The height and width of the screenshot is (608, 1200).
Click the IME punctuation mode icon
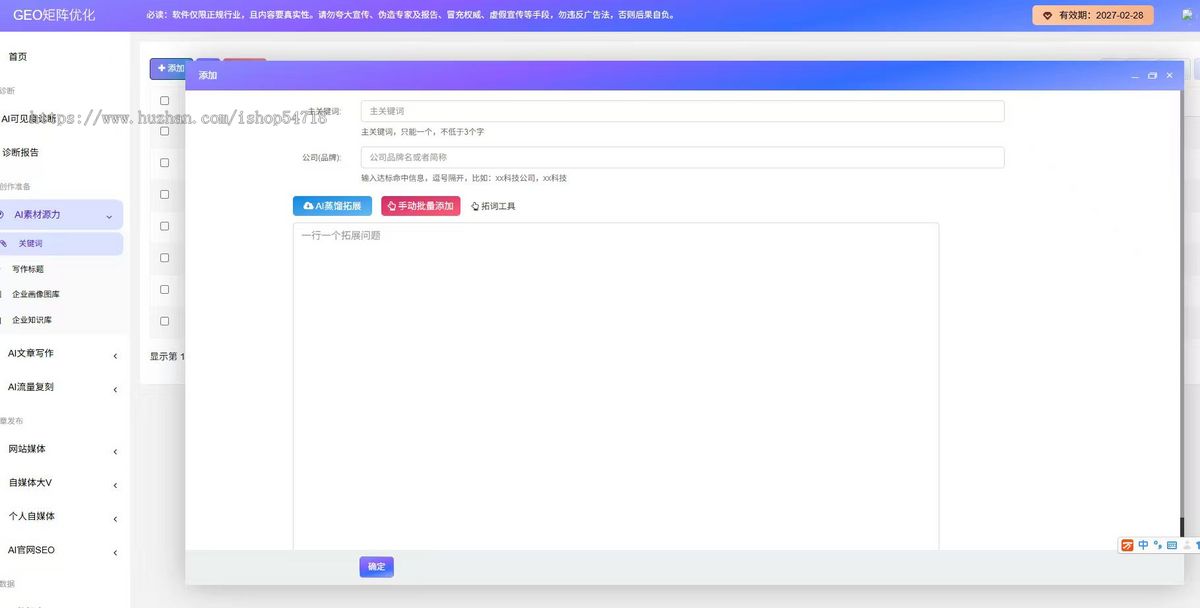1157,545
